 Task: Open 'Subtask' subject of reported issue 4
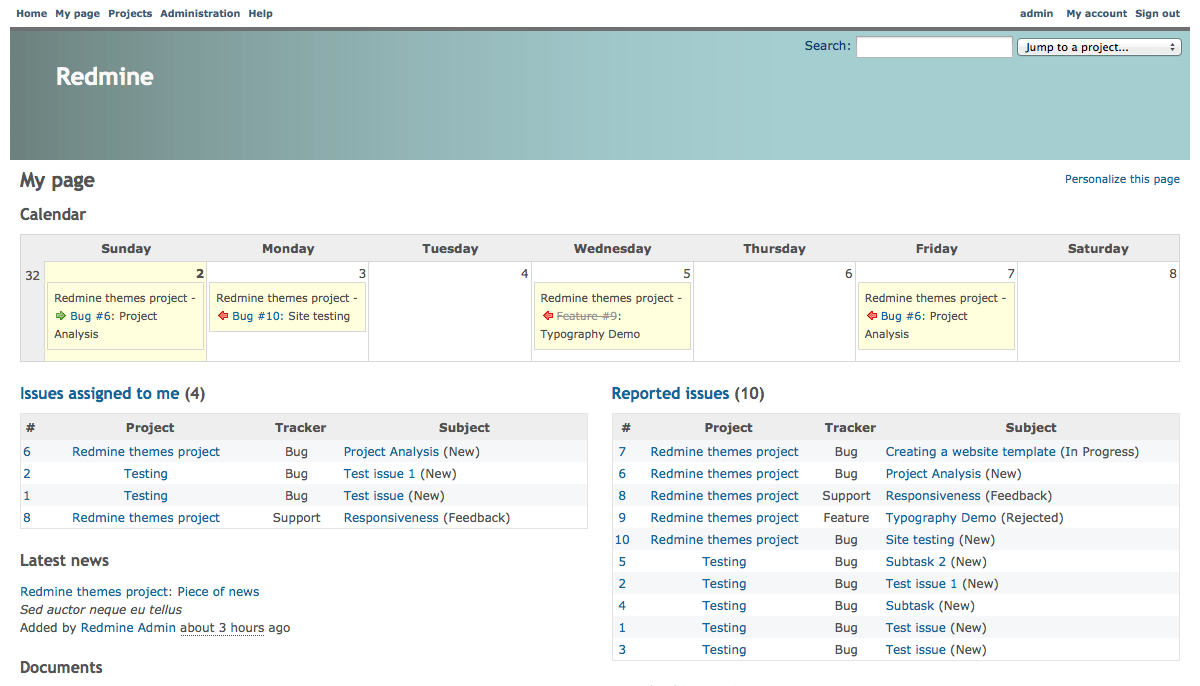point(910,606)
